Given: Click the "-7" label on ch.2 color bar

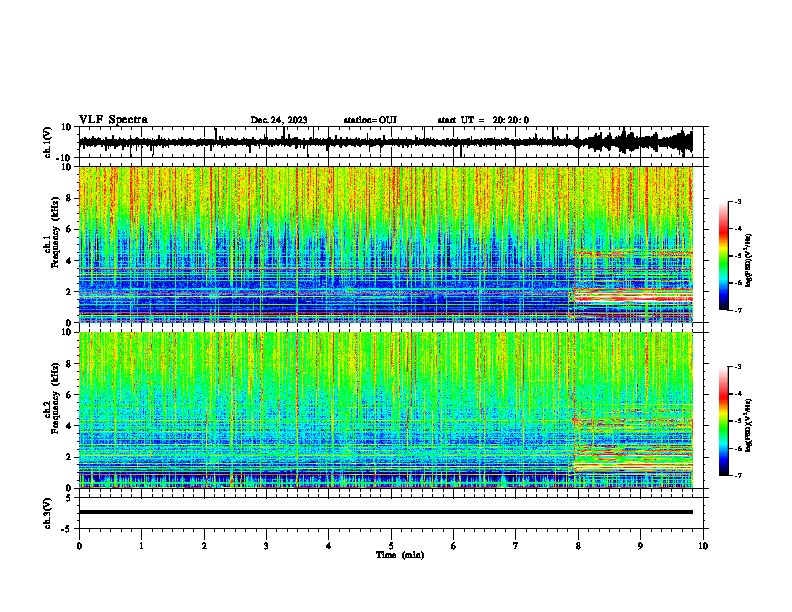Looking at the screenshot, I should (x=738, y=475).
